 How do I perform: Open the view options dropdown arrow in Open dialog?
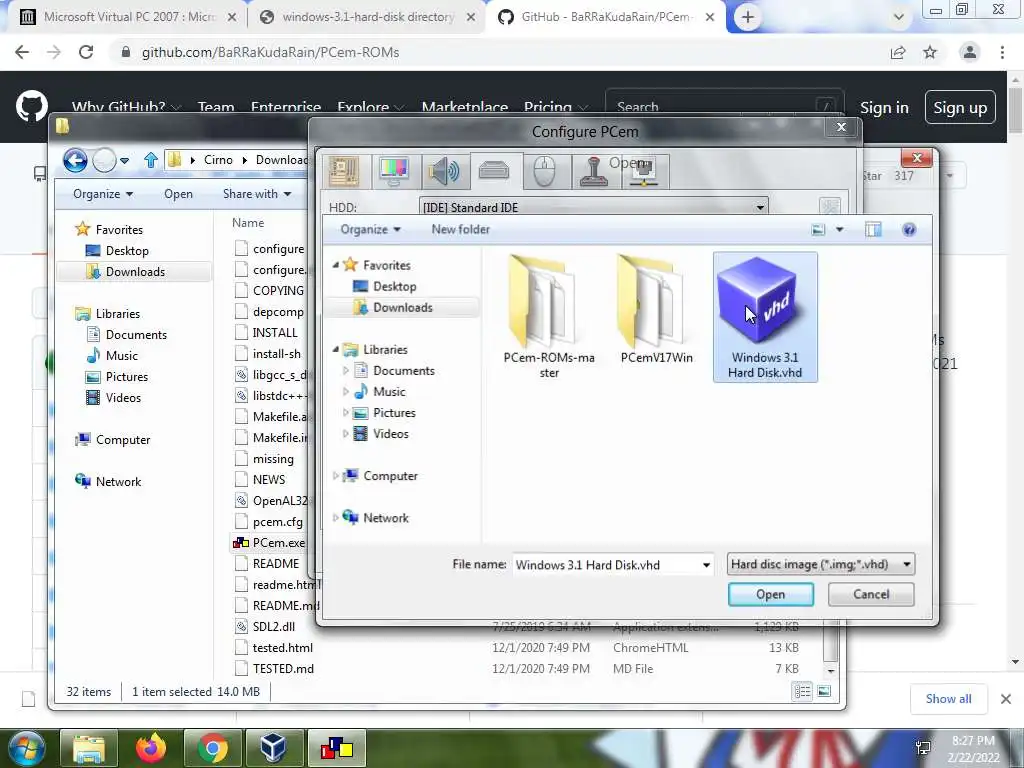[839, 229]
